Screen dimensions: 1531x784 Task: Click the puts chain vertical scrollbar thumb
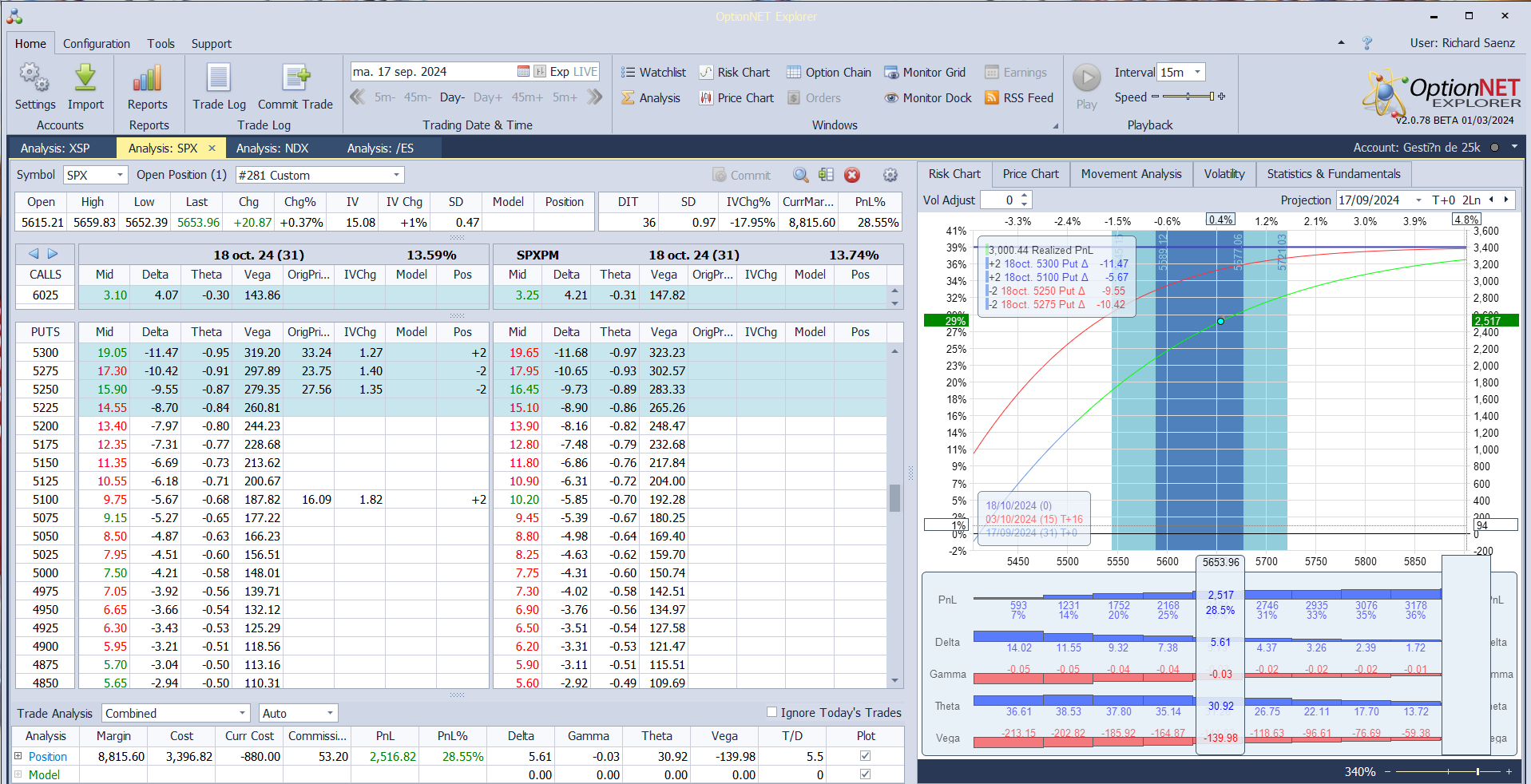pos(894,497)
